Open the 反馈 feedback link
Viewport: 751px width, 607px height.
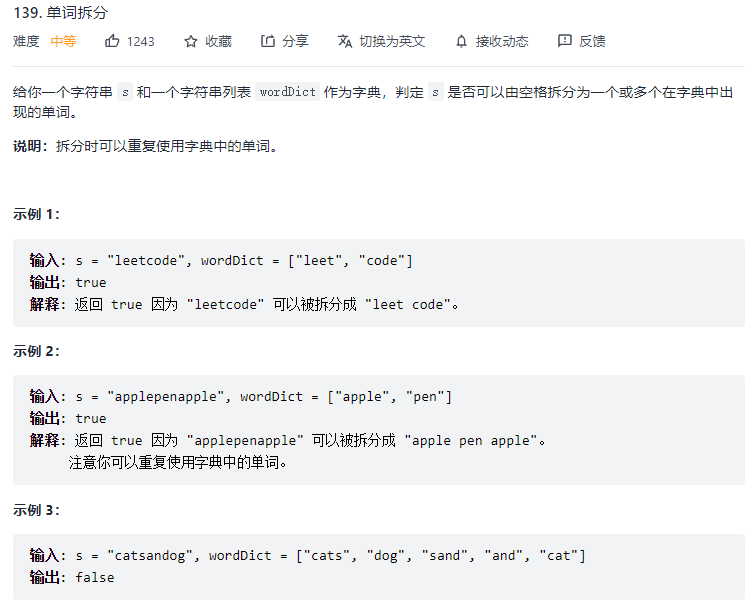pos(592,41)
